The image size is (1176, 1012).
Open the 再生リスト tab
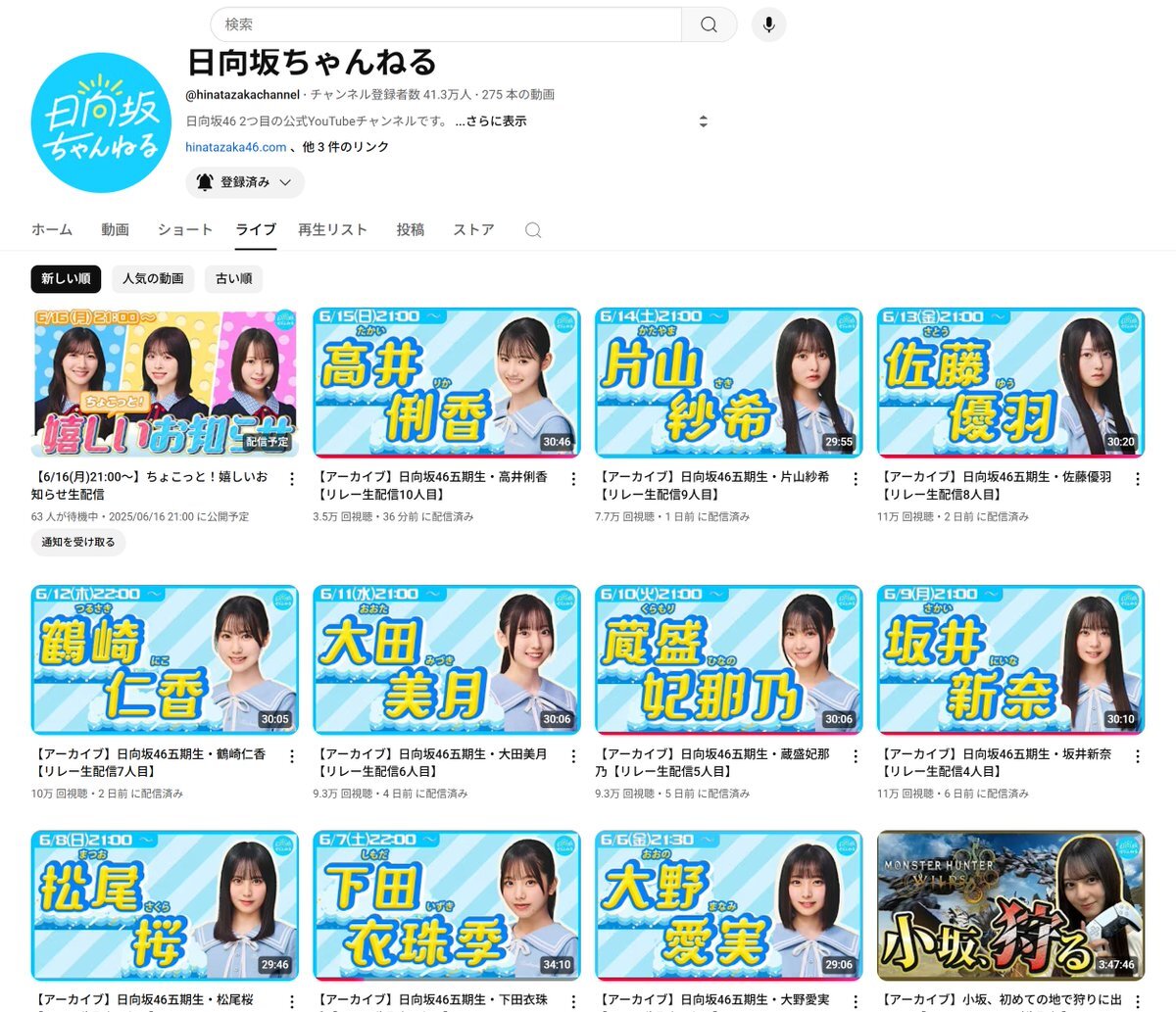(x=332, y=229)
